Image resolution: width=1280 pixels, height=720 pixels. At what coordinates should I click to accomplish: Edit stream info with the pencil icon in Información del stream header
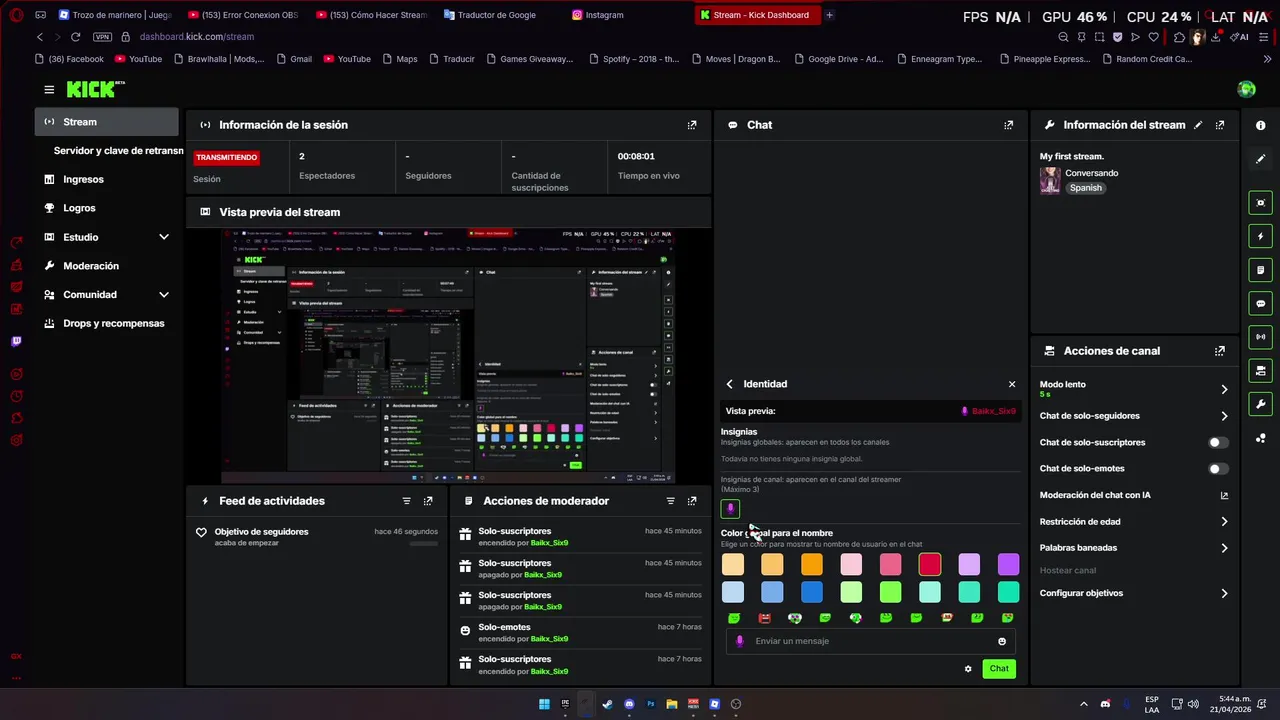[1198, 125]
